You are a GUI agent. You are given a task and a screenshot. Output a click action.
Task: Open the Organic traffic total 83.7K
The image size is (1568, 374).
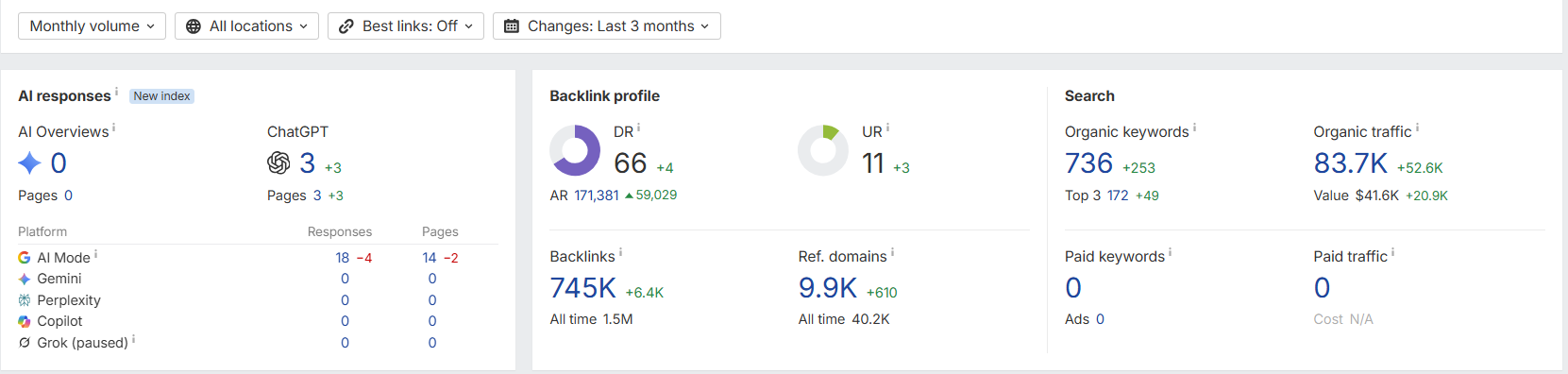click(x=1351, y=163)
